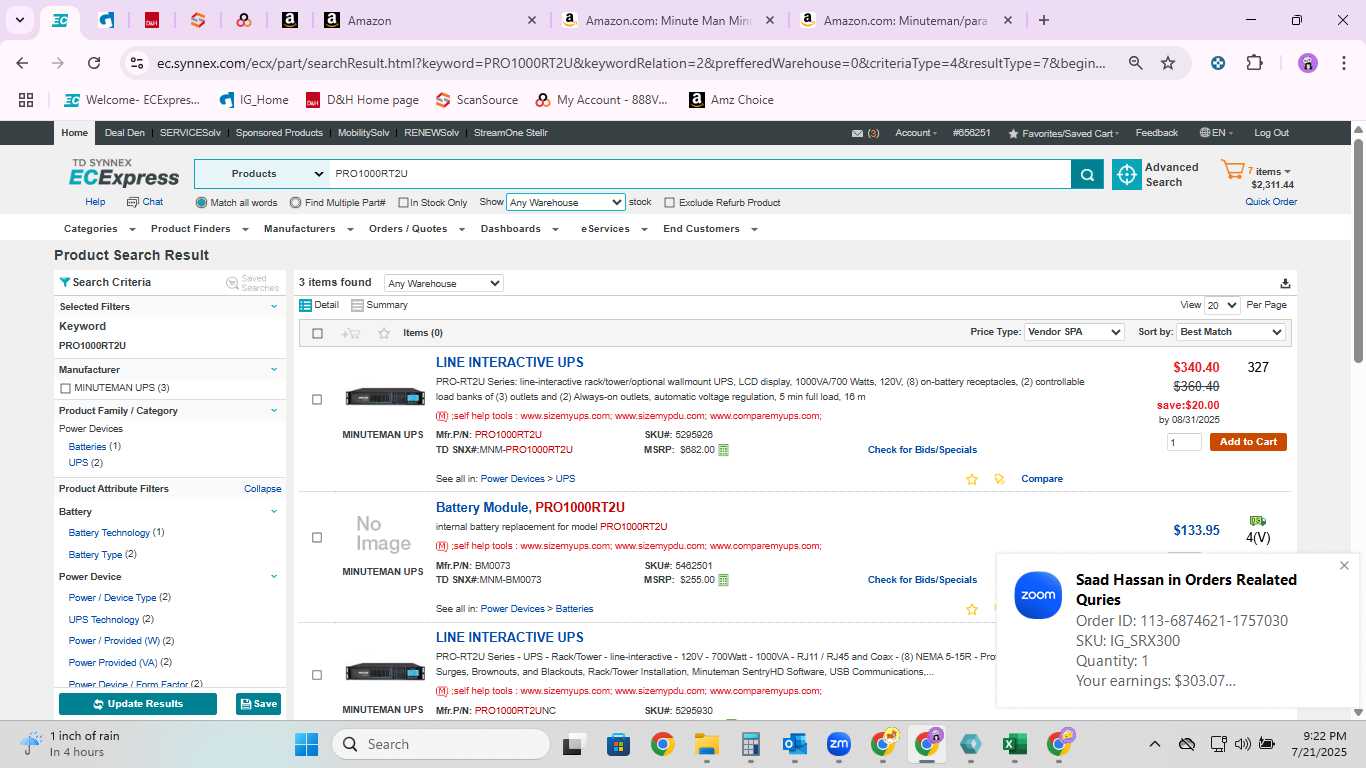Open End Customers menu
Screen dimensions: 1366x768
pyautogui.click(x=710, y=229)
